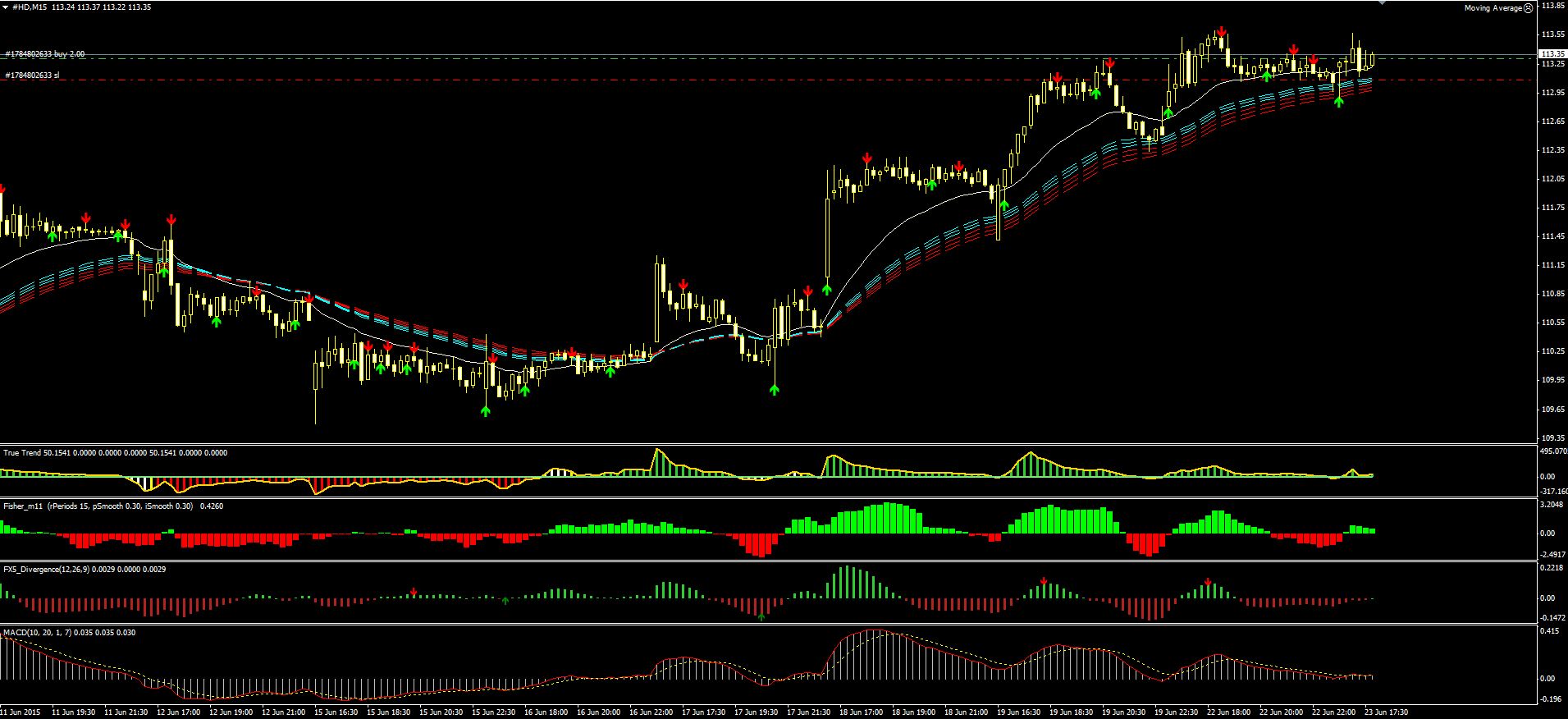Click the 23 Jun 17:30 time label

(1387, 712)
